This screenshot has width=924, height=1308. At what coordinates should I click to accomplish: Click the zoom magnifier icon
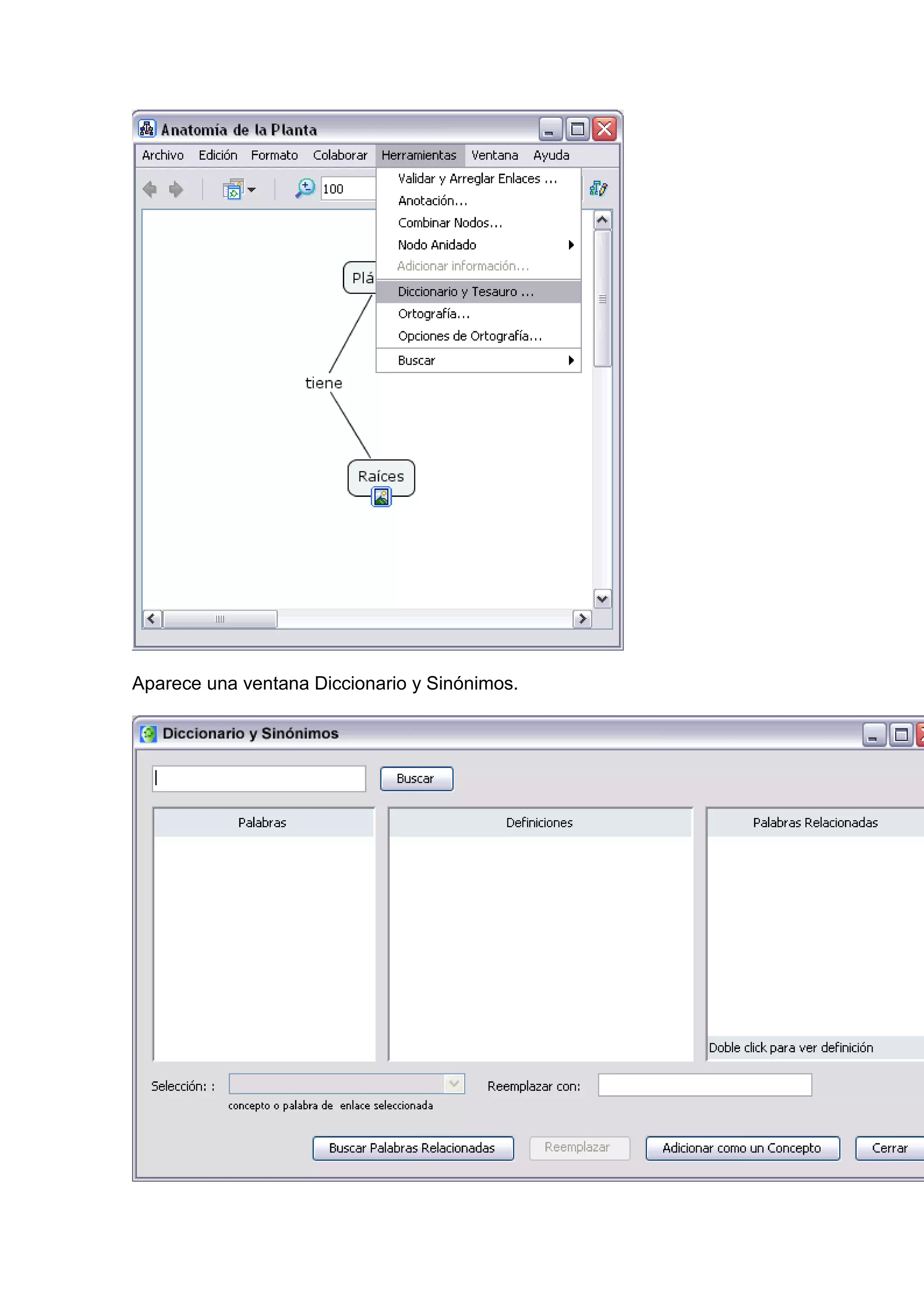point(305,189)
